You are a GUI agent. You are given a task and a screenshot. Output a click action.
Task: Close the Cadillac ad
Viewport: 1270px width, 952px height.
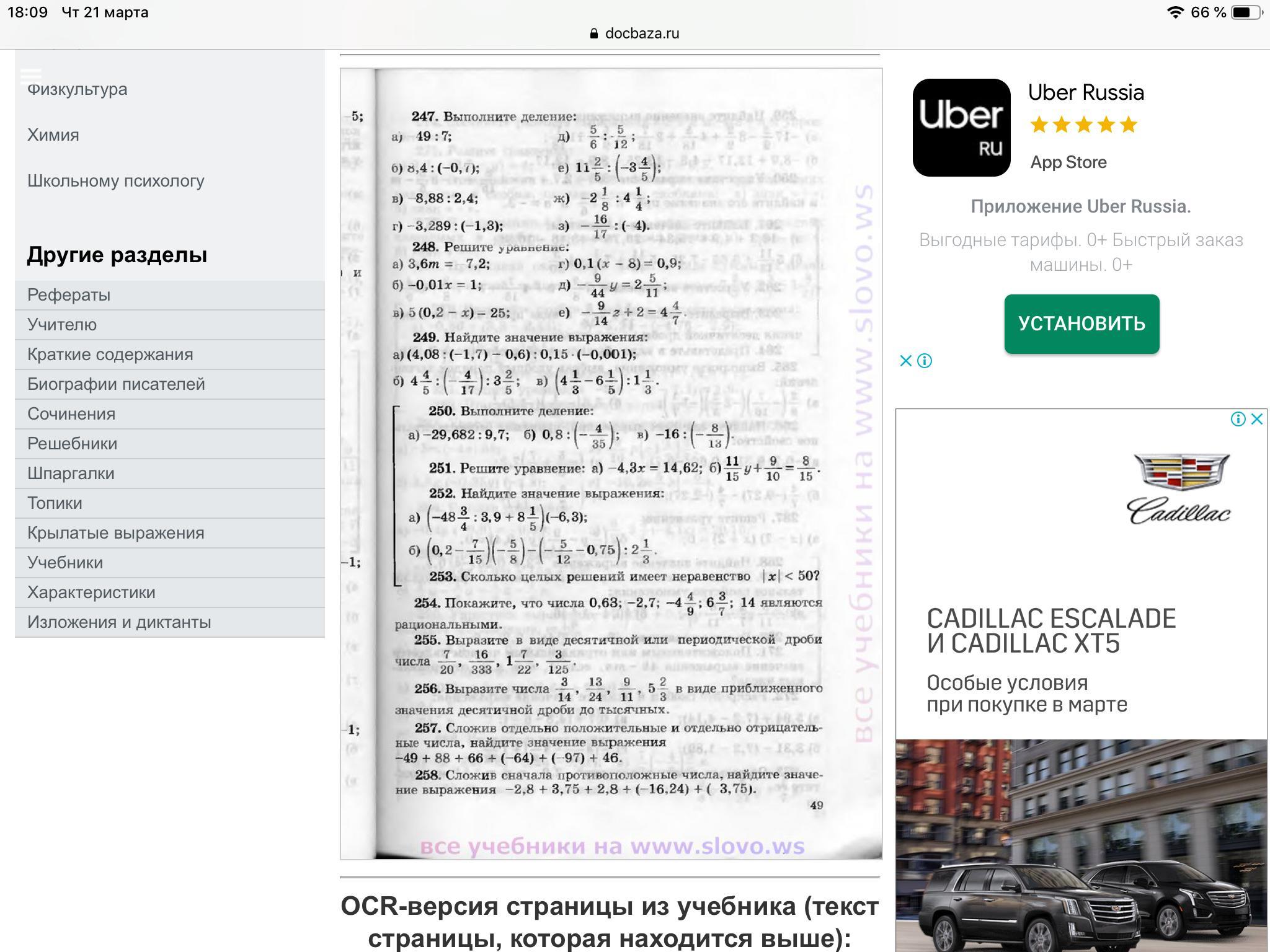pyautogui.click(x=1257, y=420)
